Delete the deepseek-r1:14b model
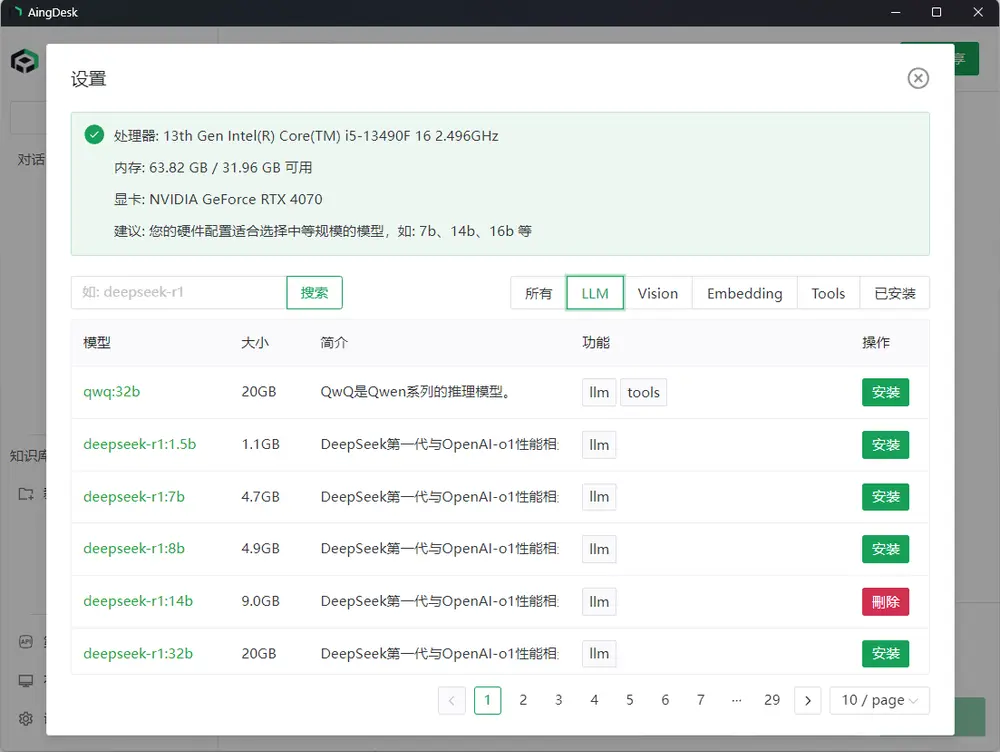Screen dimensions: 1000x752 pos(885,601)
